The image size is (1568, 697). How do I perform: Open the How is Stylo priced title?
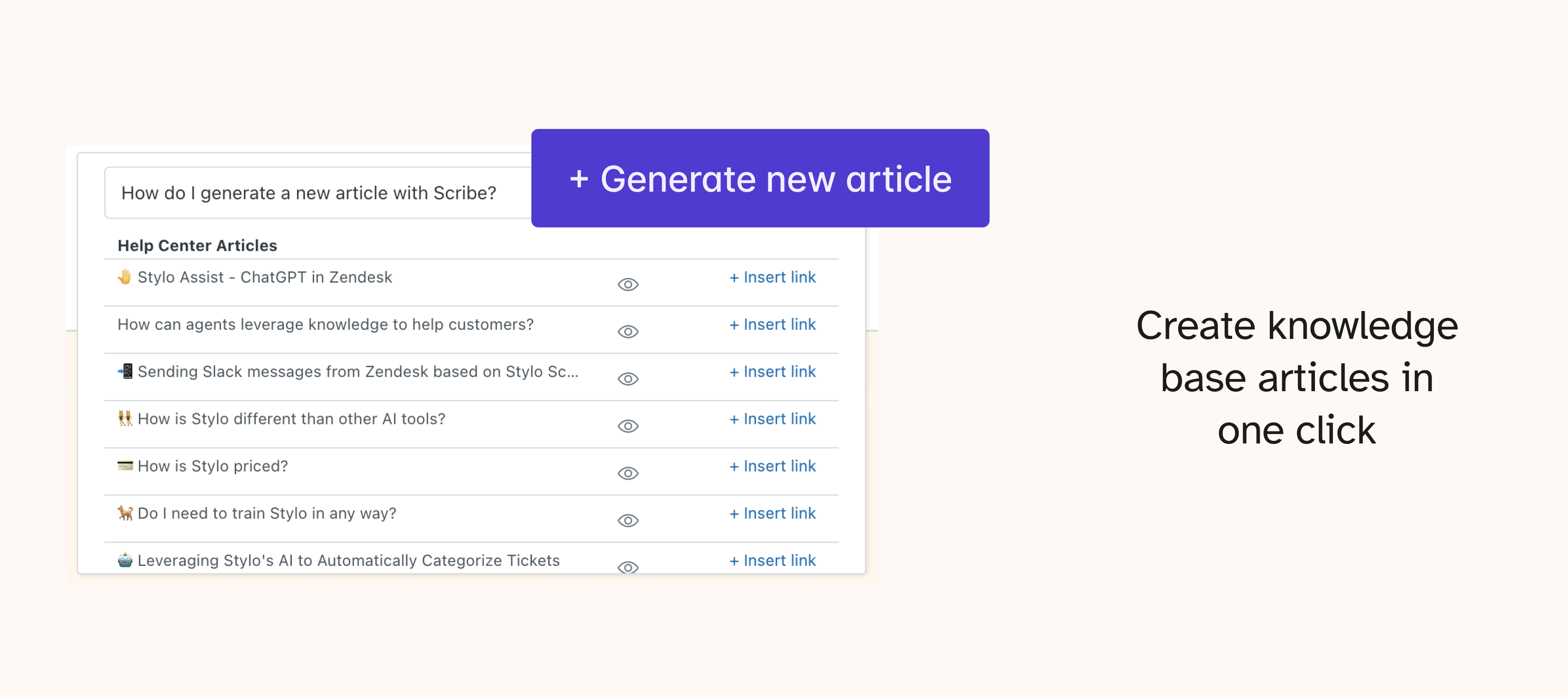(x=212, y=466)
